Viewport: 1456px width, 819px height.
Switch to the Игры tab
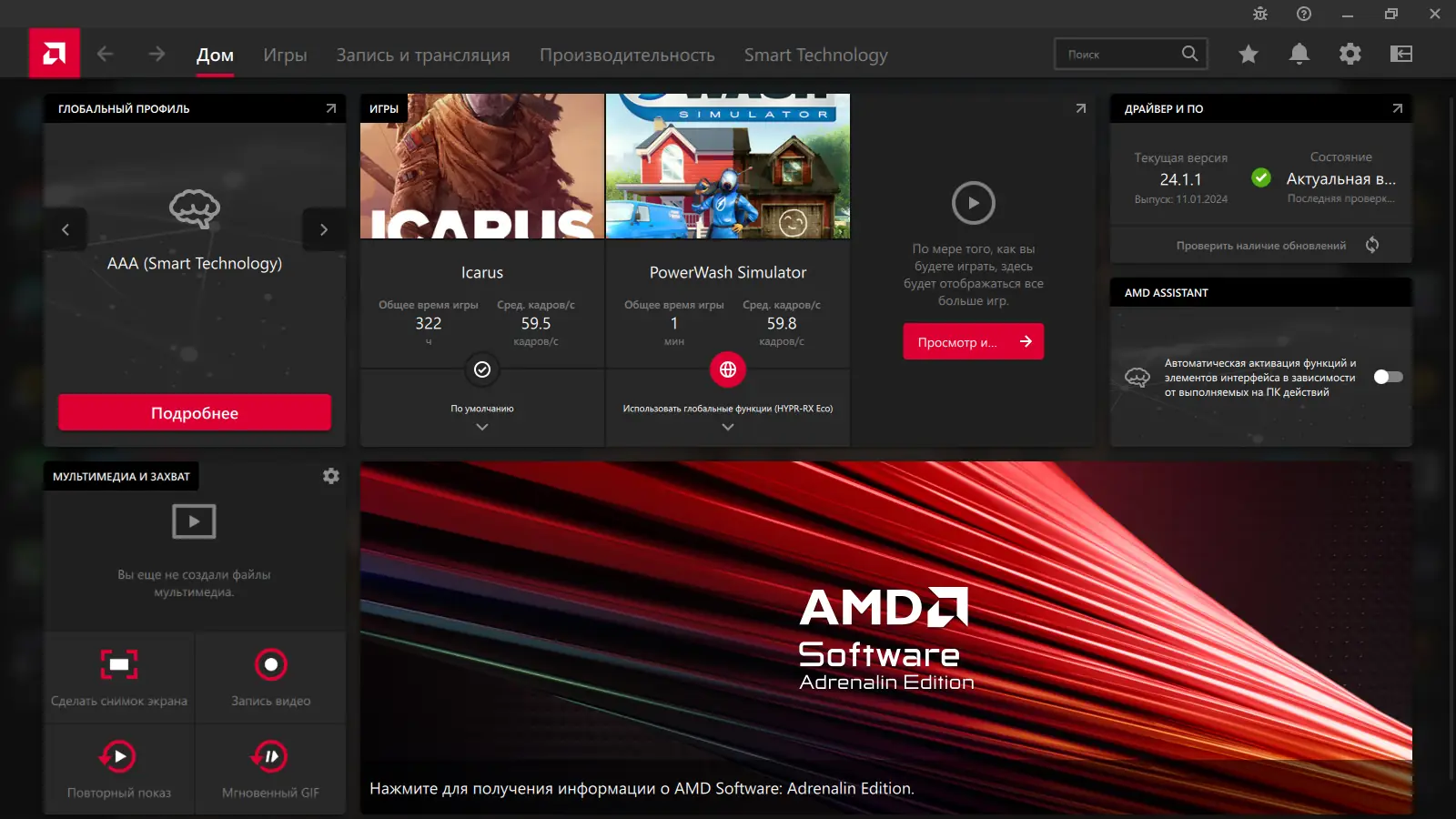coord(285,56)
